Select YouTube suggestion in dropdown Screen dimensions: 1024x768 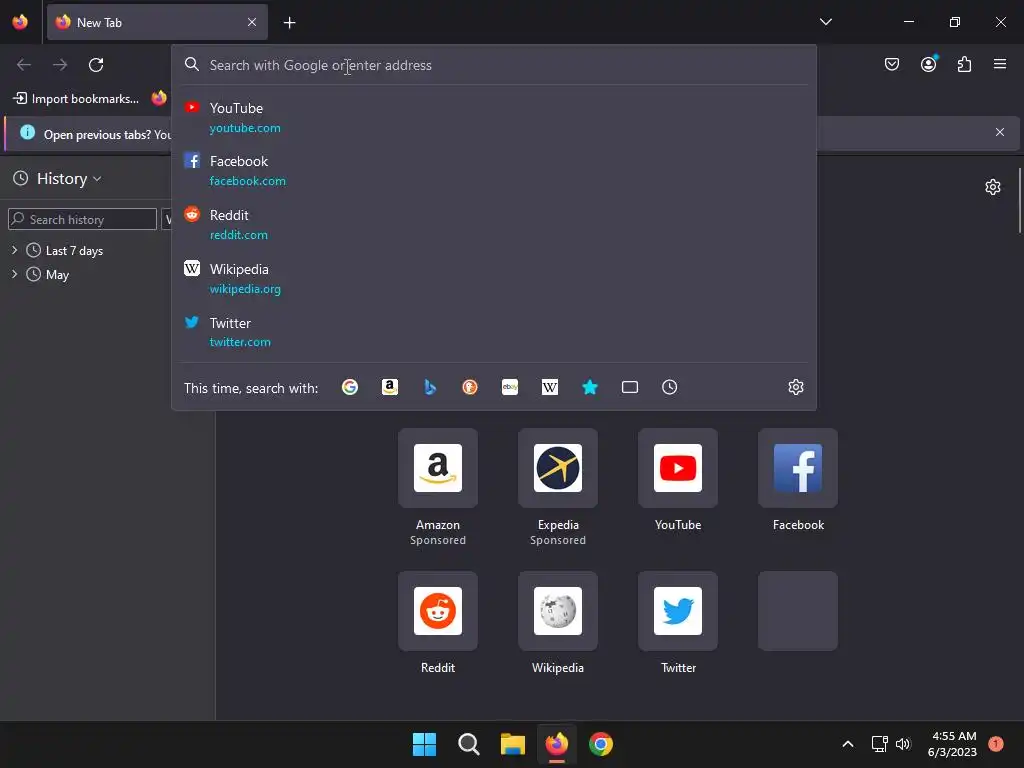coord(494,118)
